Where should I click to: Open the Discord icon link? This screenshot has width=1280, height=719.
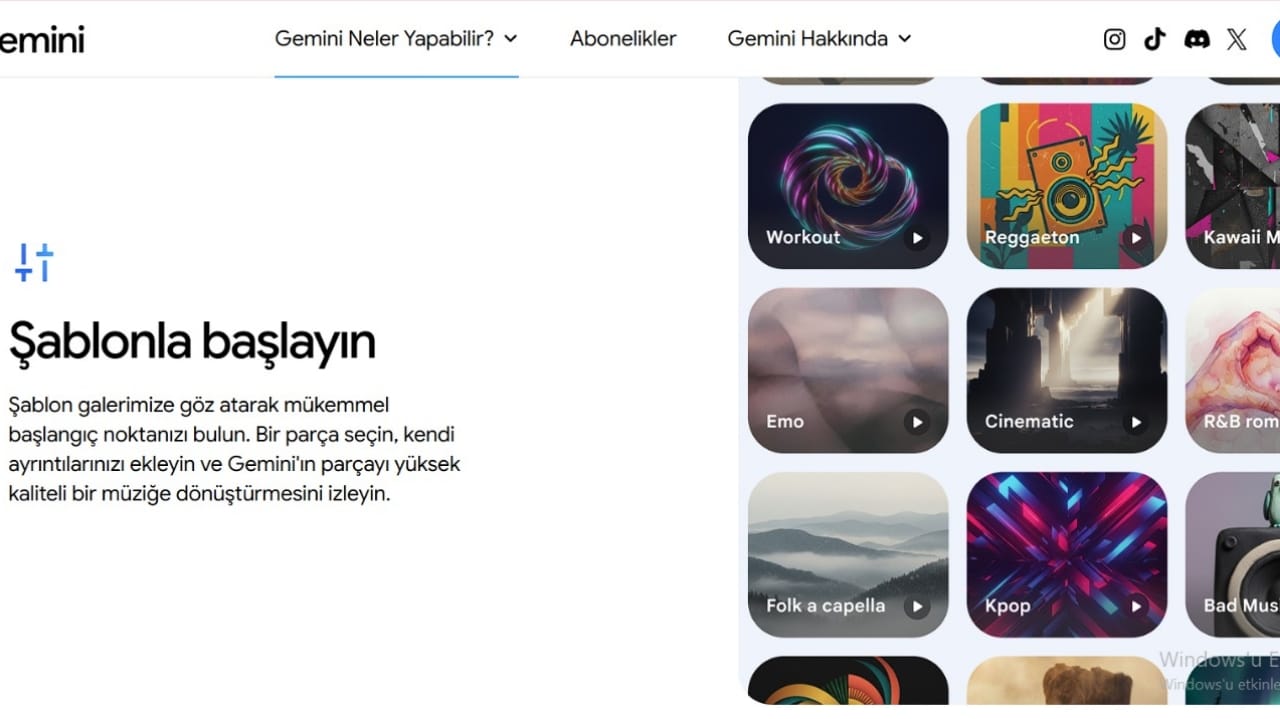coord(1196,39)
